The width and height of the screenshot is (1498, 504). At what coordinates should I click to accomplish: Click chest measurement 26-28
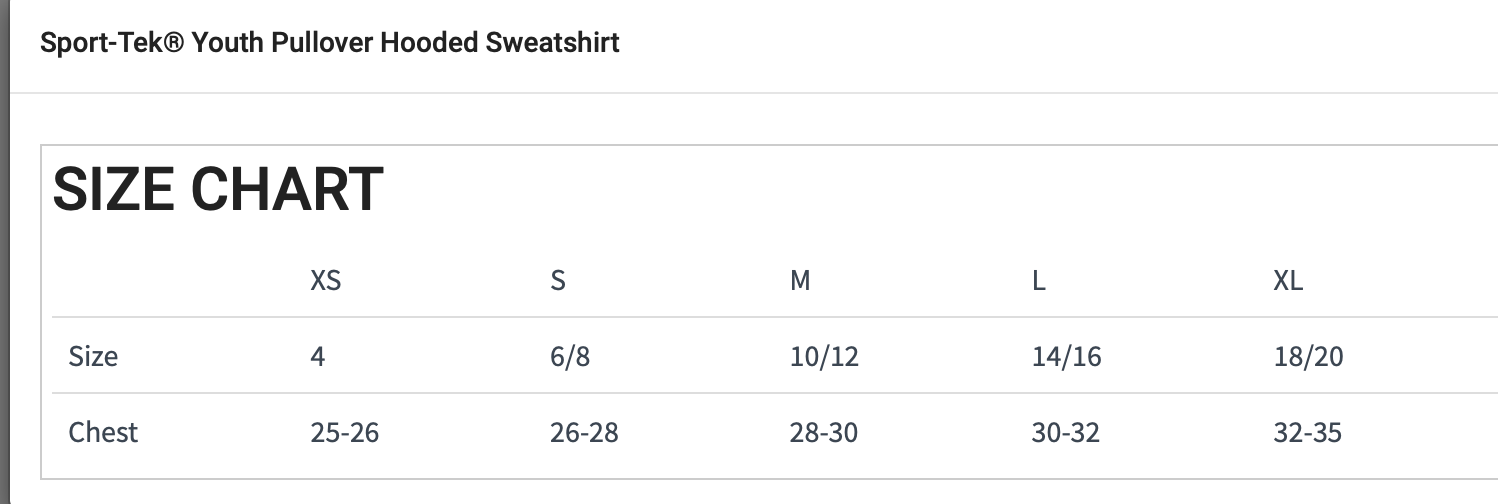pos(584,433)
